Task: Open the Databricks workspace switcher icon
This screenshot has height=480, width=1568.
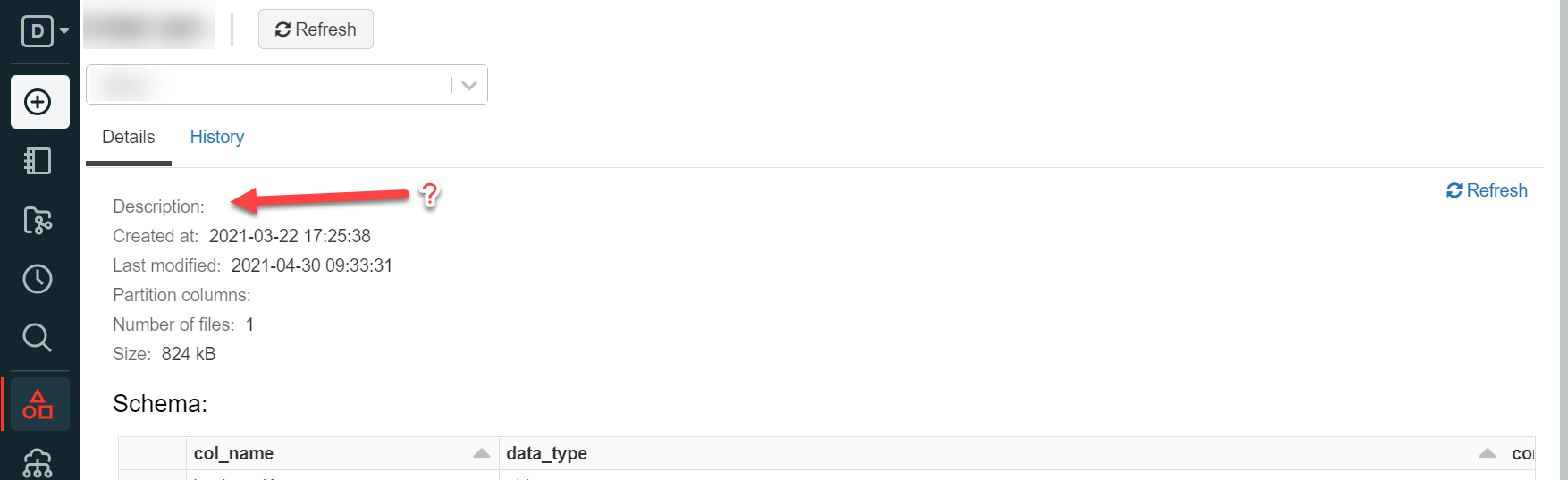Action: pos(44,31)
